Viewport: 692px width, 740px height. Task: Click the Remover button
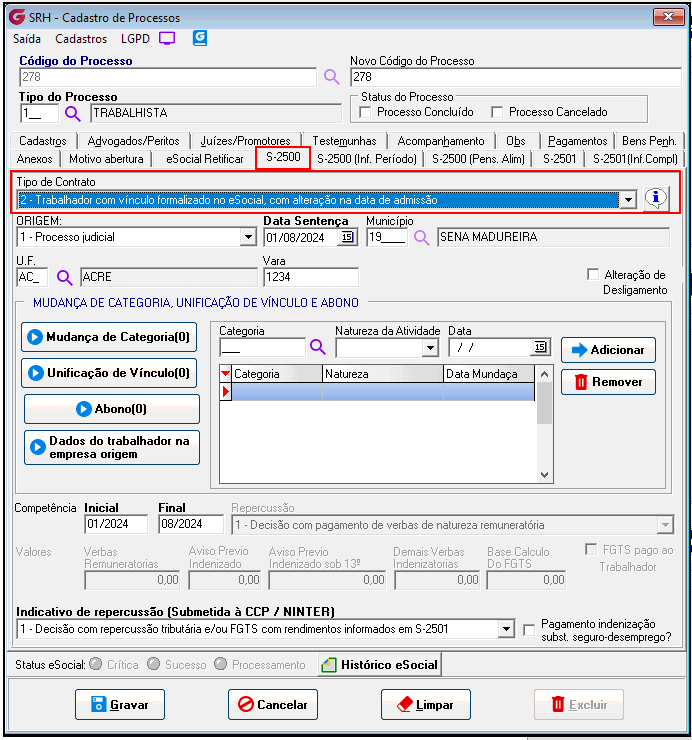tap(608, 382)
